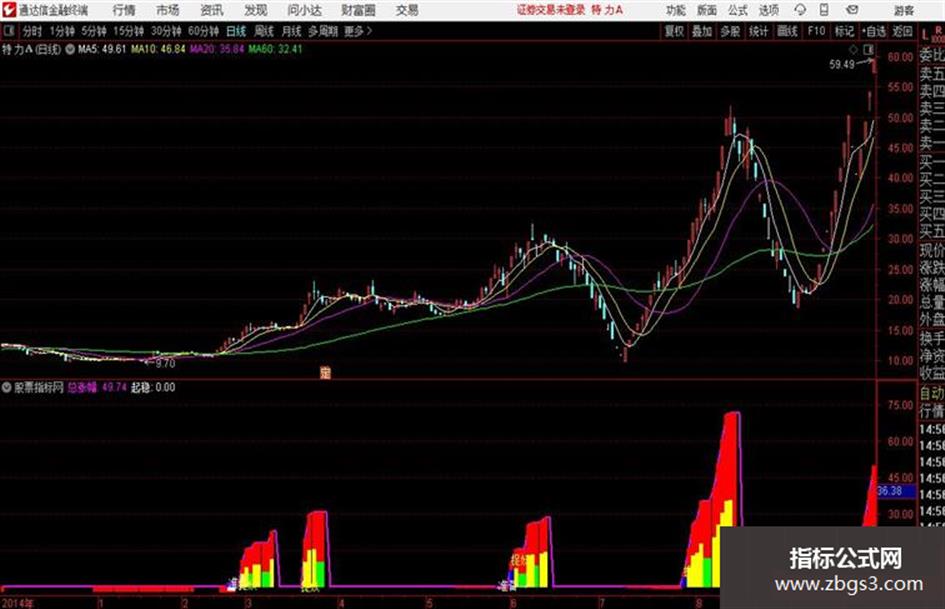
Task: Click the MA10: 46.84 value
Action: [159, 49]
